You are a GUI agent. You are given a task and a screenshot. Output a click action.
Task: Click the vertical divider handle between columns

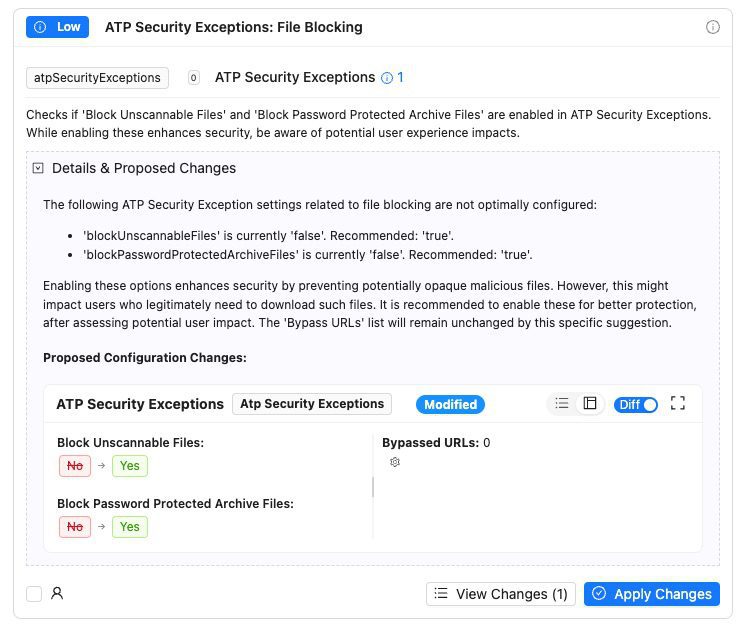point(373,487)
